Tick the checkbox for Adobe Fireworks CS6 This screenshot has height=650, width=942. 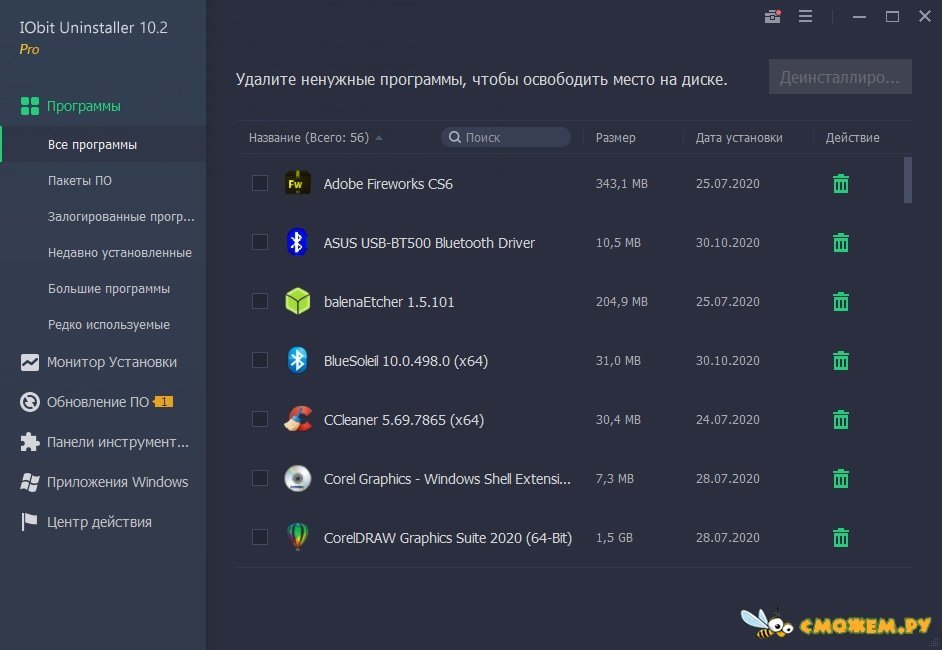(x=260, y=184)
